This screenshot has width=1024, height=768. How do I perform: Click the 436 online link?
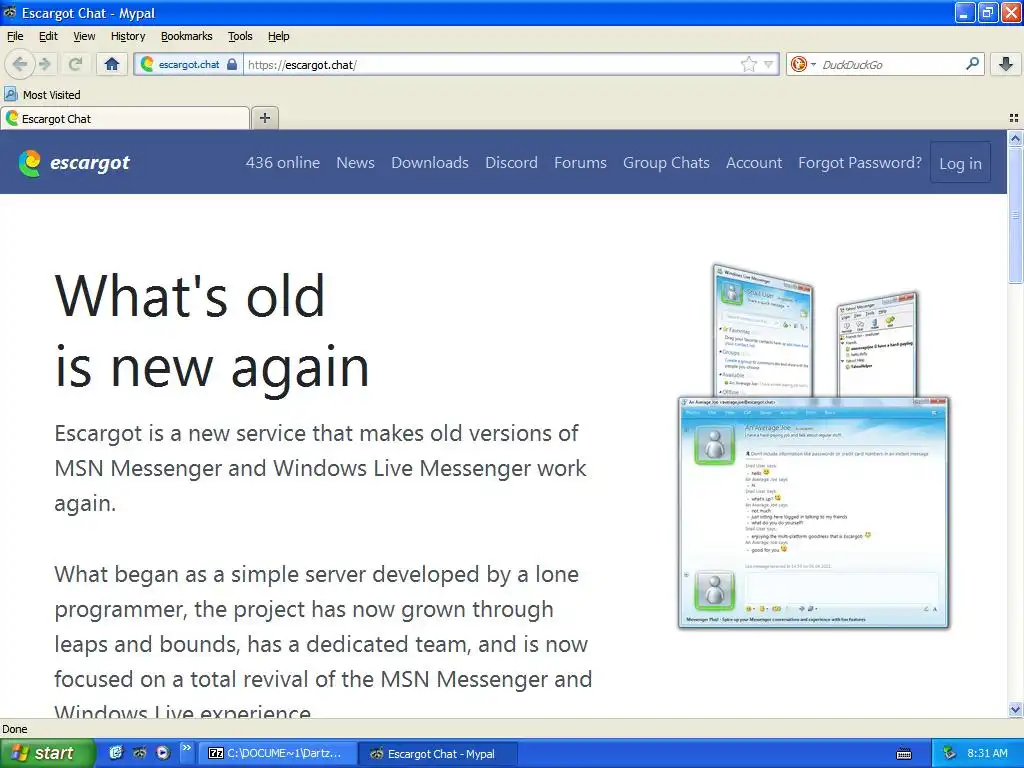pyautogui.click(x=283, y=163)
